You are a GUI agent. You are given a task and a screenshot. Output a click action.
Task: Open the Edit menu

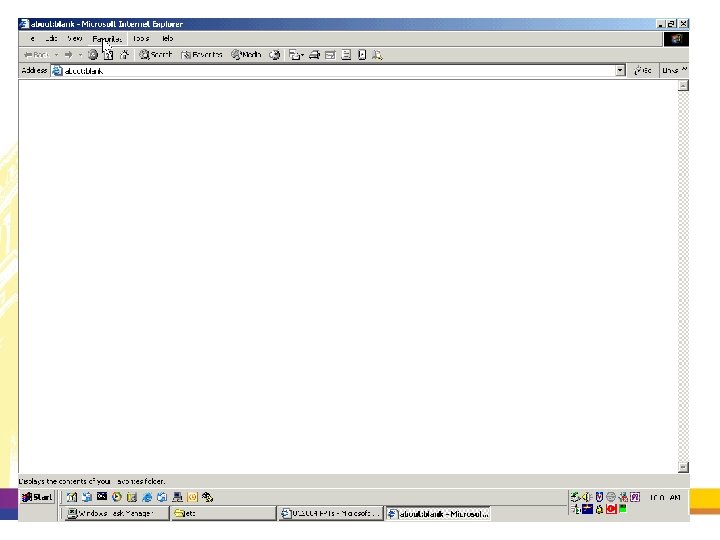click(x=51, y=39)
